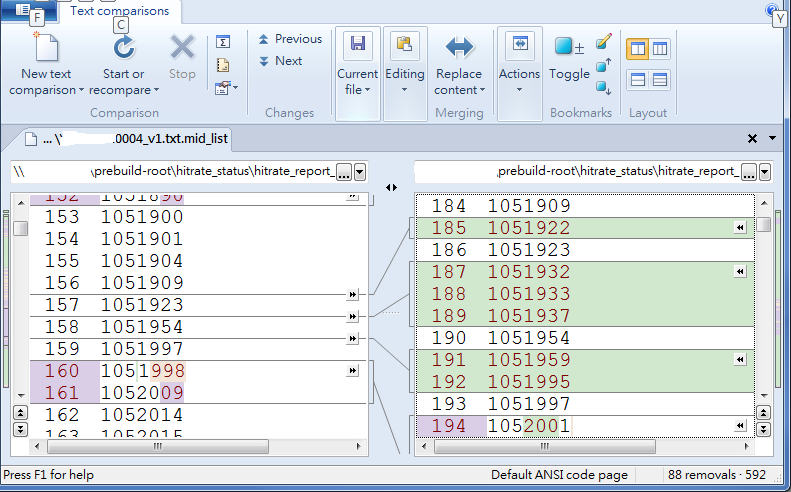Copy line 191 block to left
This screenshot has width=791, height=492.
click(740, 359)
